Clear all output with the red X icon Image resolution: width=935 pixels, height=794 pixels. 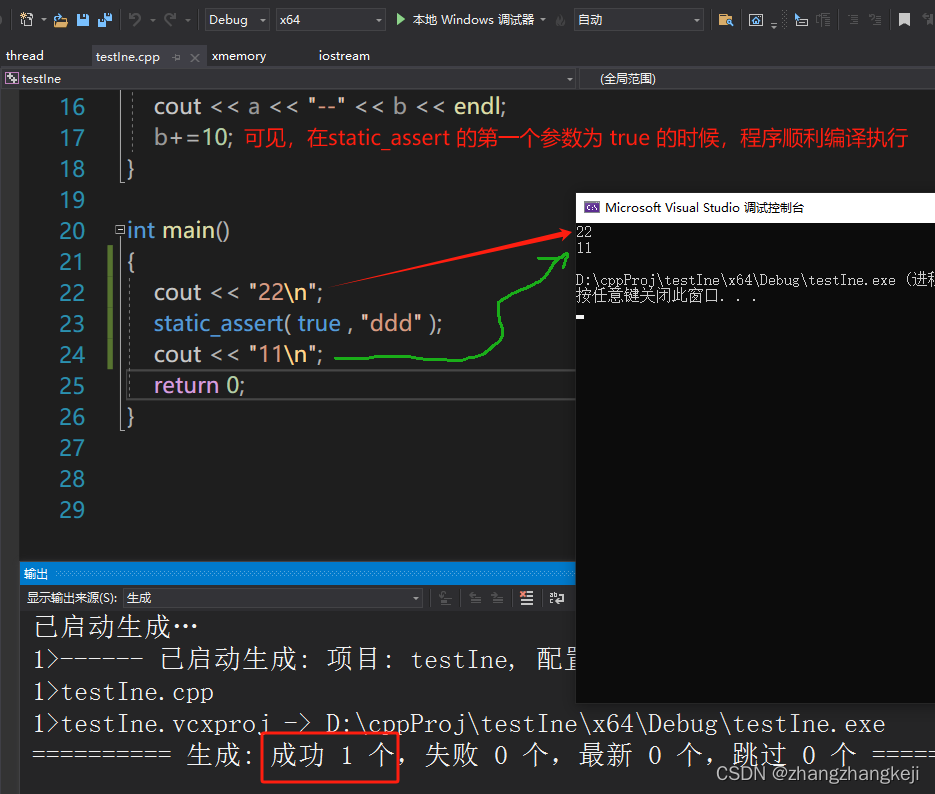[527, 598]
